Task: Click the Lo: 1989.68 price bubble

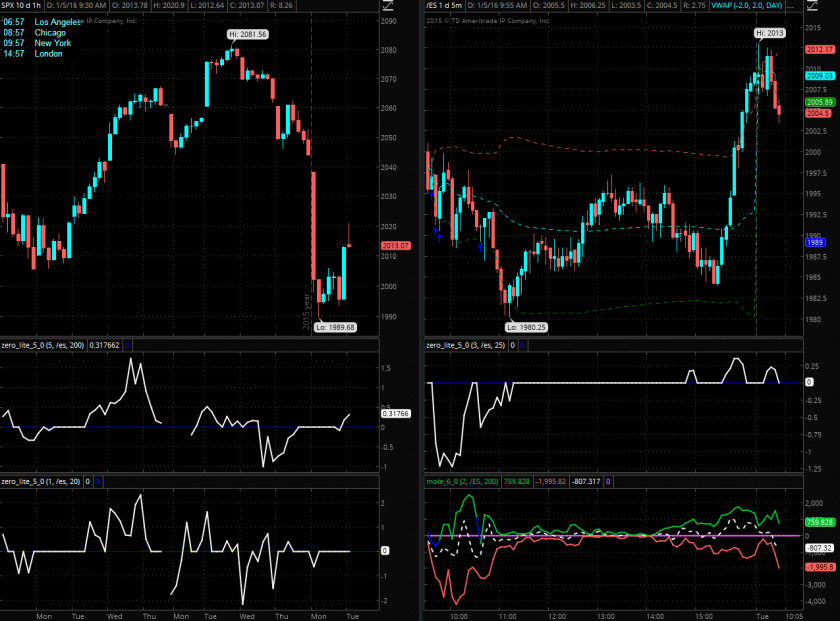Action: pyautogui.click(x=333, y=327)
